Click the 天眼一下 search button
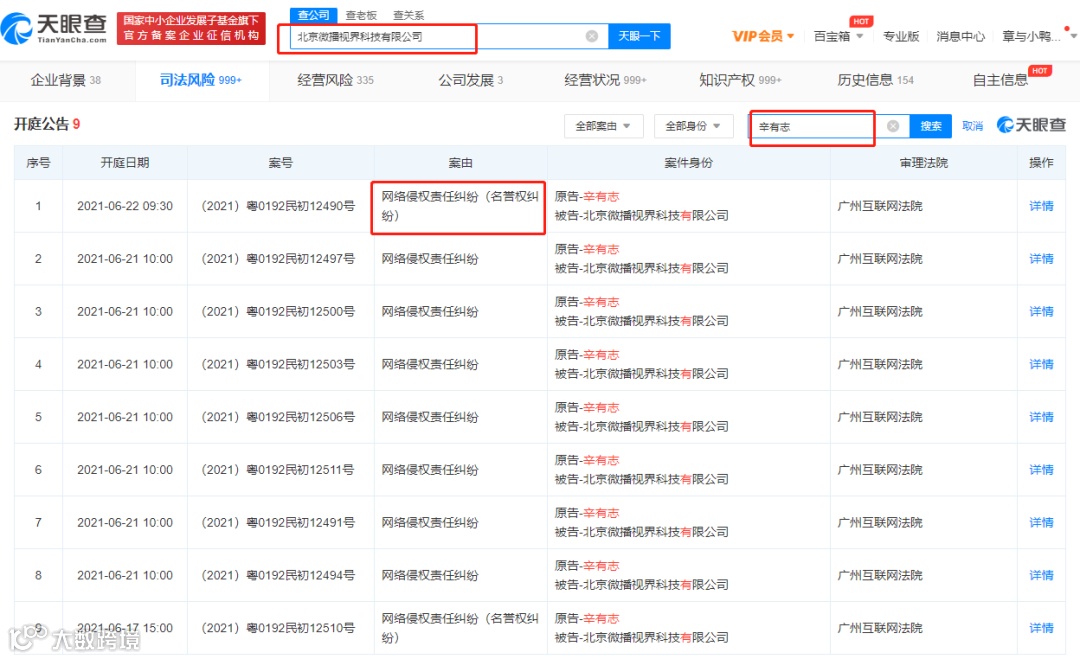 (x=639, y=36)
